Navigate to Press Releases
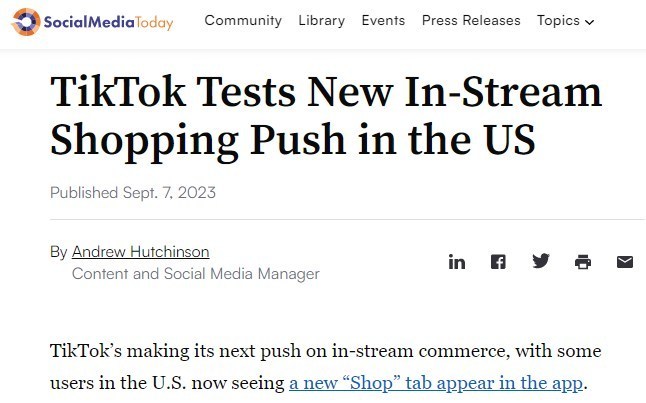Image resolution: width=646 pixels, height=403 pixels. 471,20
